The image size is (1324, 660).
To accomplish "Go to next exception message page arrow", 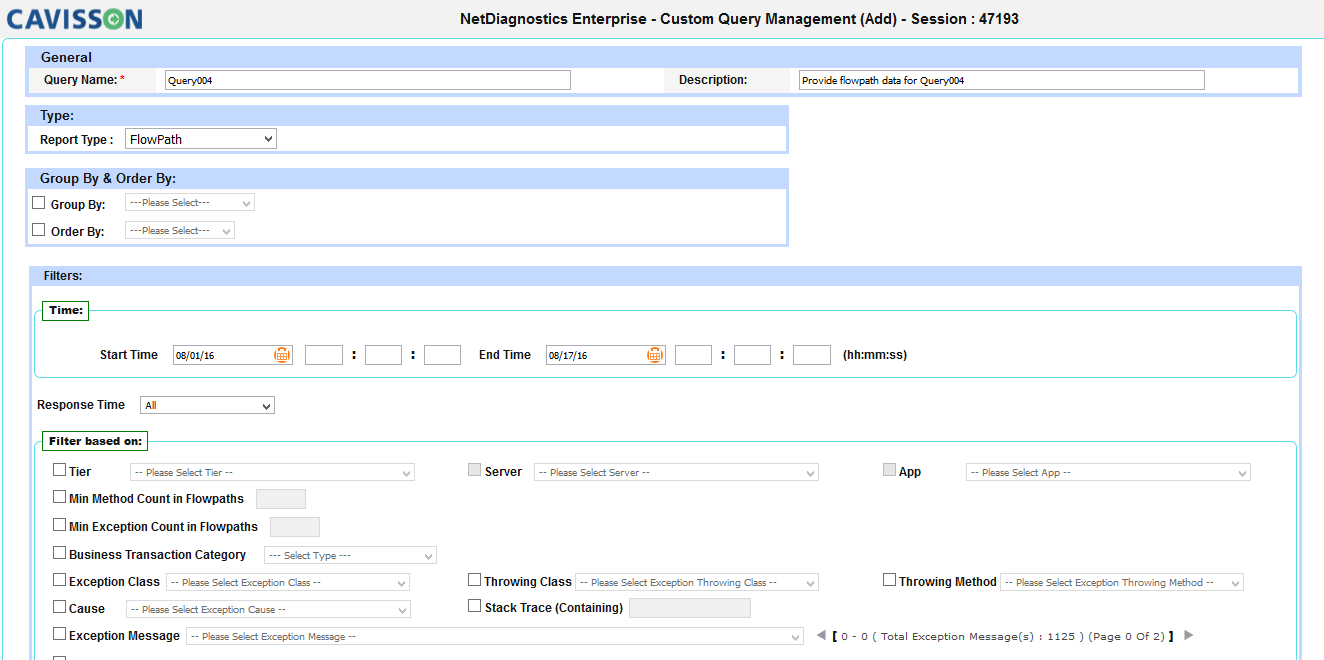I will tap(1188, 635).
